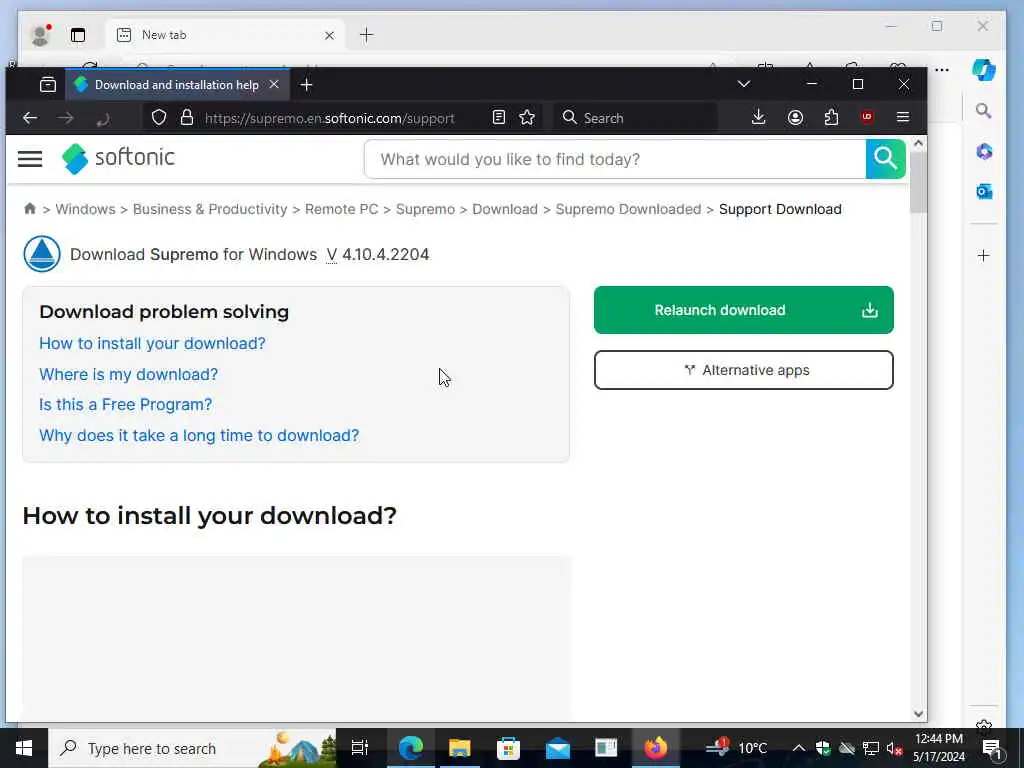1024x768 pixels.
Task: Click the page scrollbar down arrow
Action: [x=918, y=714]
